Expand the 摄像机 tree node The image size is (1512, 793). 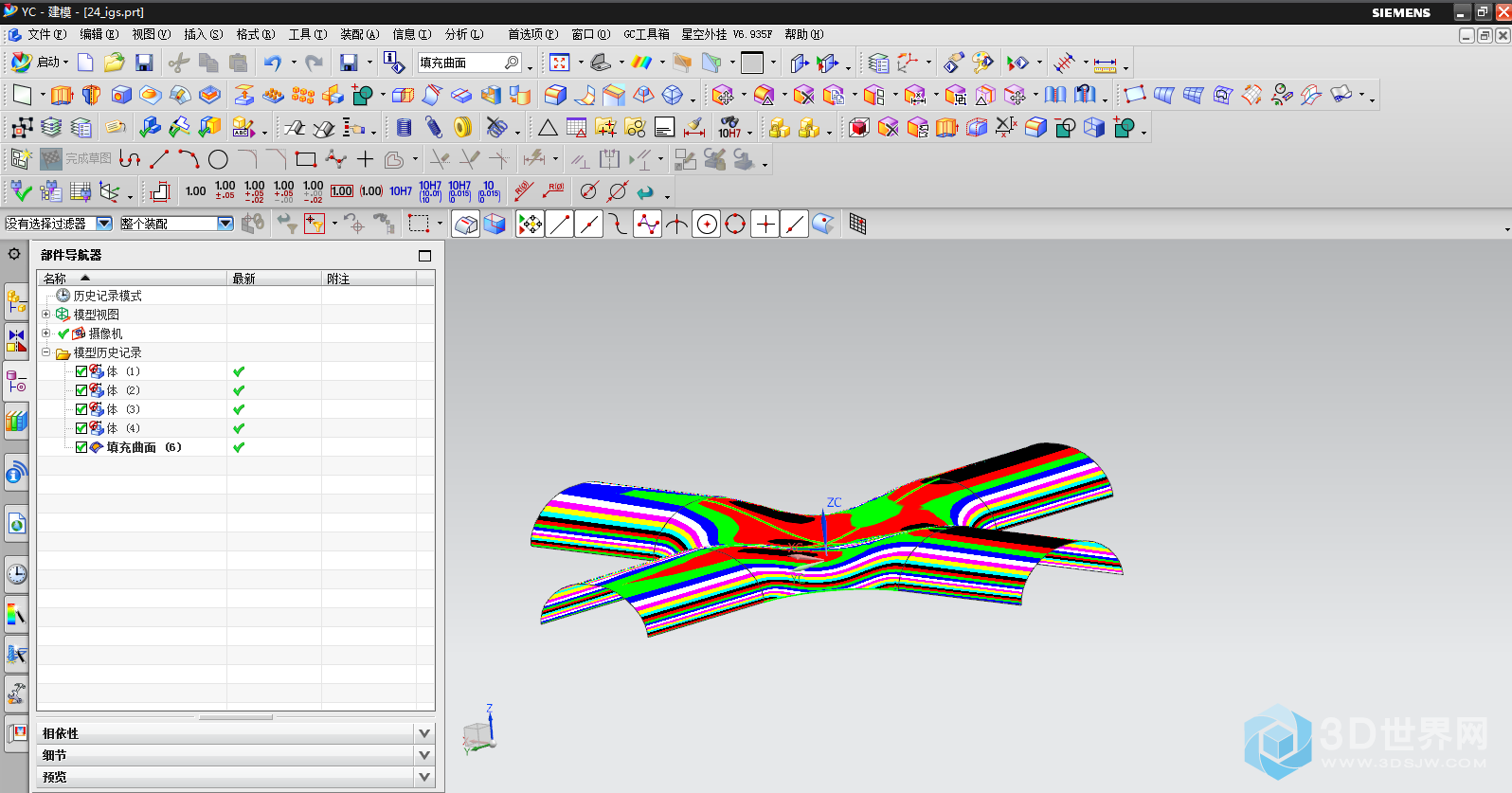coord(45,333)
